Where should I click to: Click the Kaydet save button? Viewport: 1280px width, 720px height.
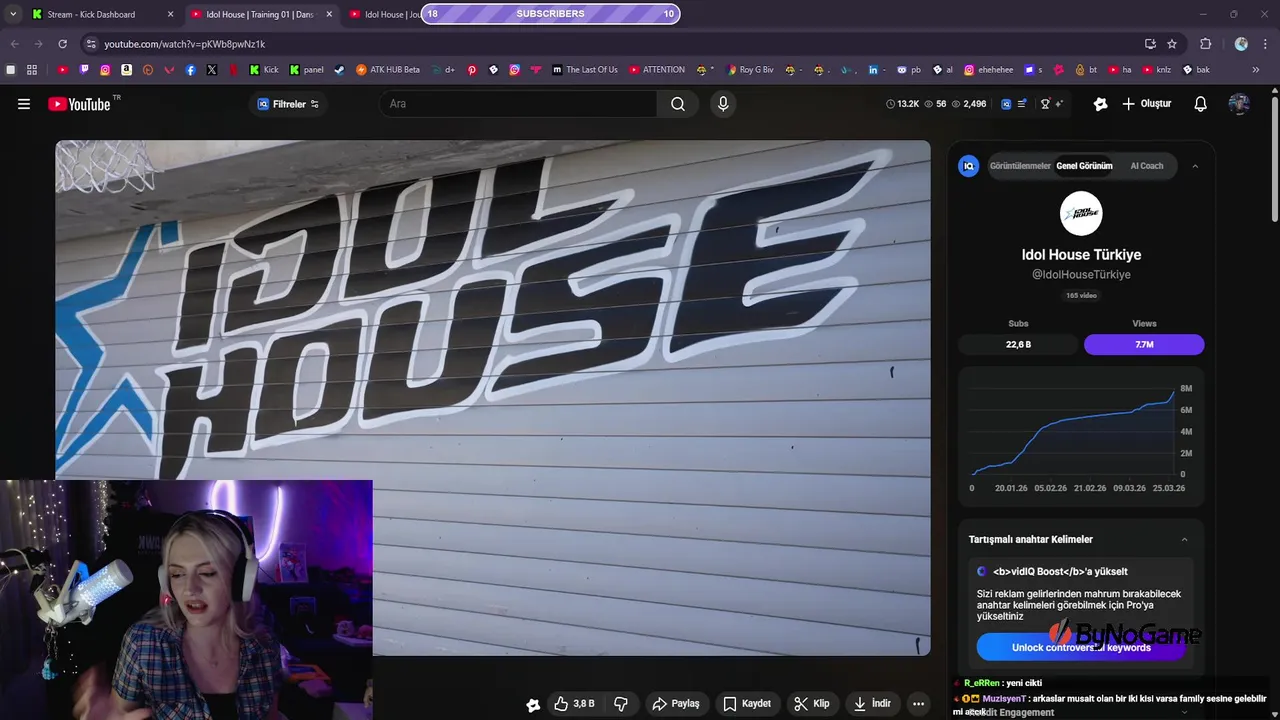click(x=747, y=704)
